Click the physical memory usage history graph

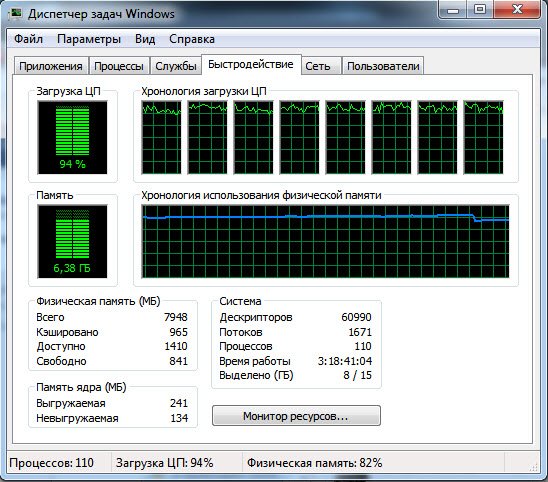(x=325, y=242)
